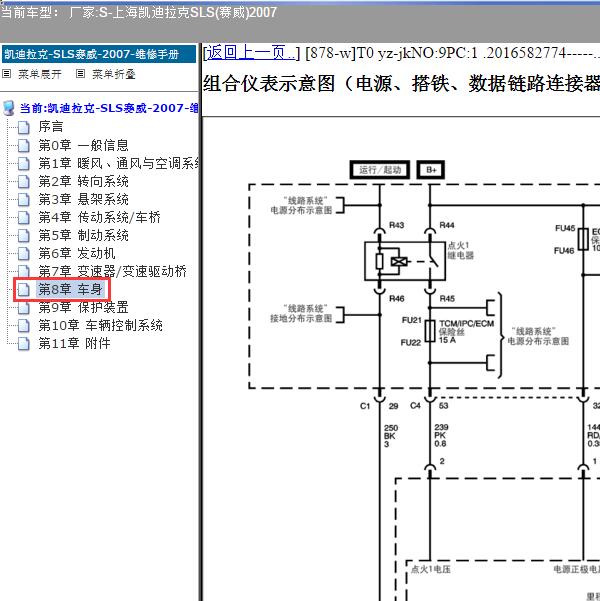Click the page icon beside 第0章 一般信息
This screenshot has height=601, width=600.
(24, 146)
